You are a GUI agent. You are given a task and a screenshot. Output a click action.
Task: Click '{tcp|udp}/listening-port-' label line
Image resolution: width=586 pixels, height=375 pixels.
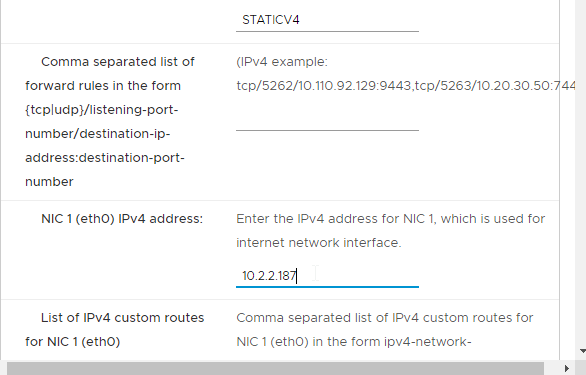[102, 110]
